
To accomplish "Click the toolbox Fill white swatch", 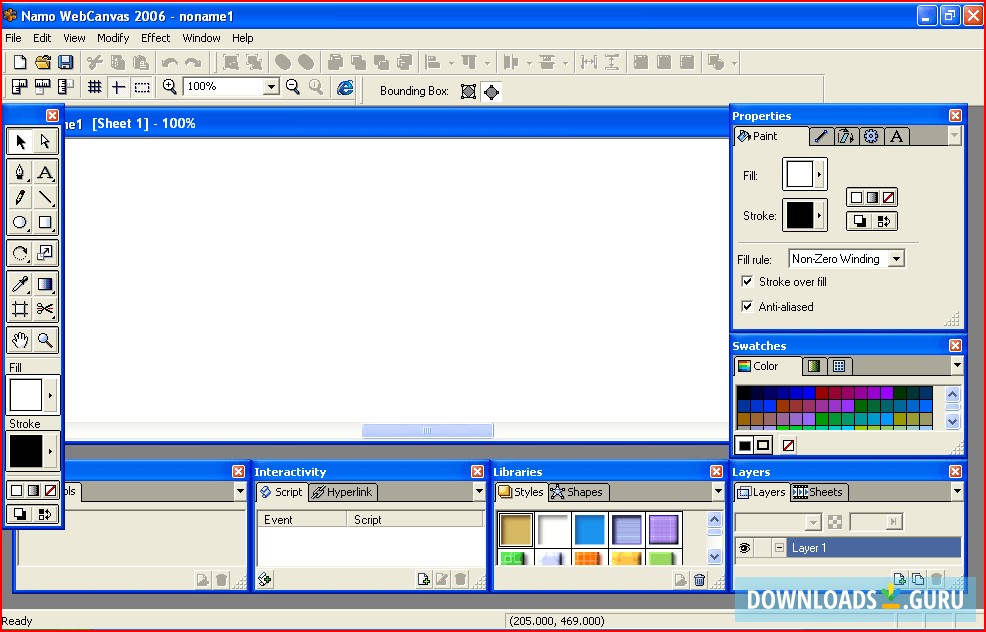I will (26, 395).
